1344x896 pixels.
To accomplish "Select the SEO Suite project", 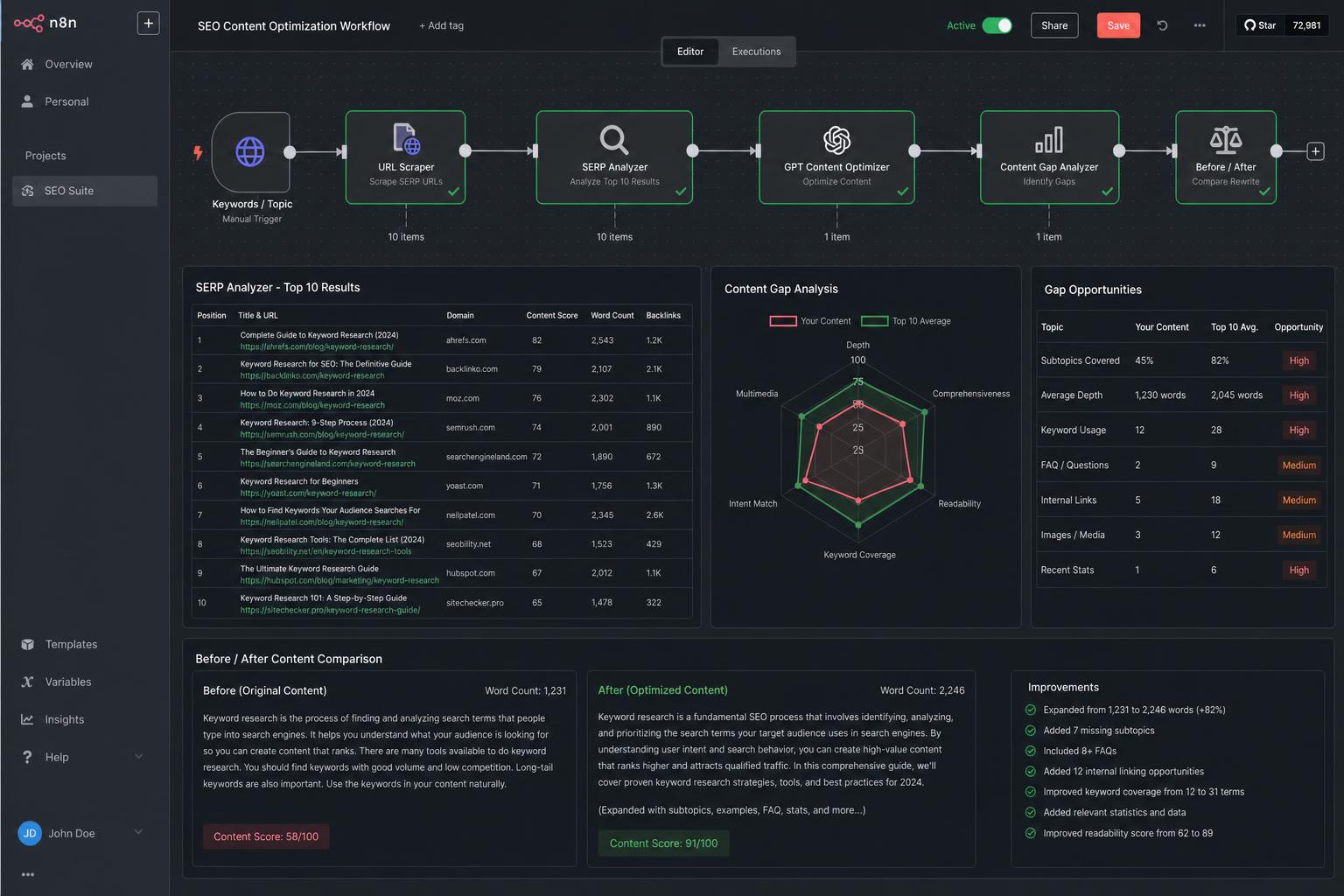I will pyautogui.click(x=85, y=191).
